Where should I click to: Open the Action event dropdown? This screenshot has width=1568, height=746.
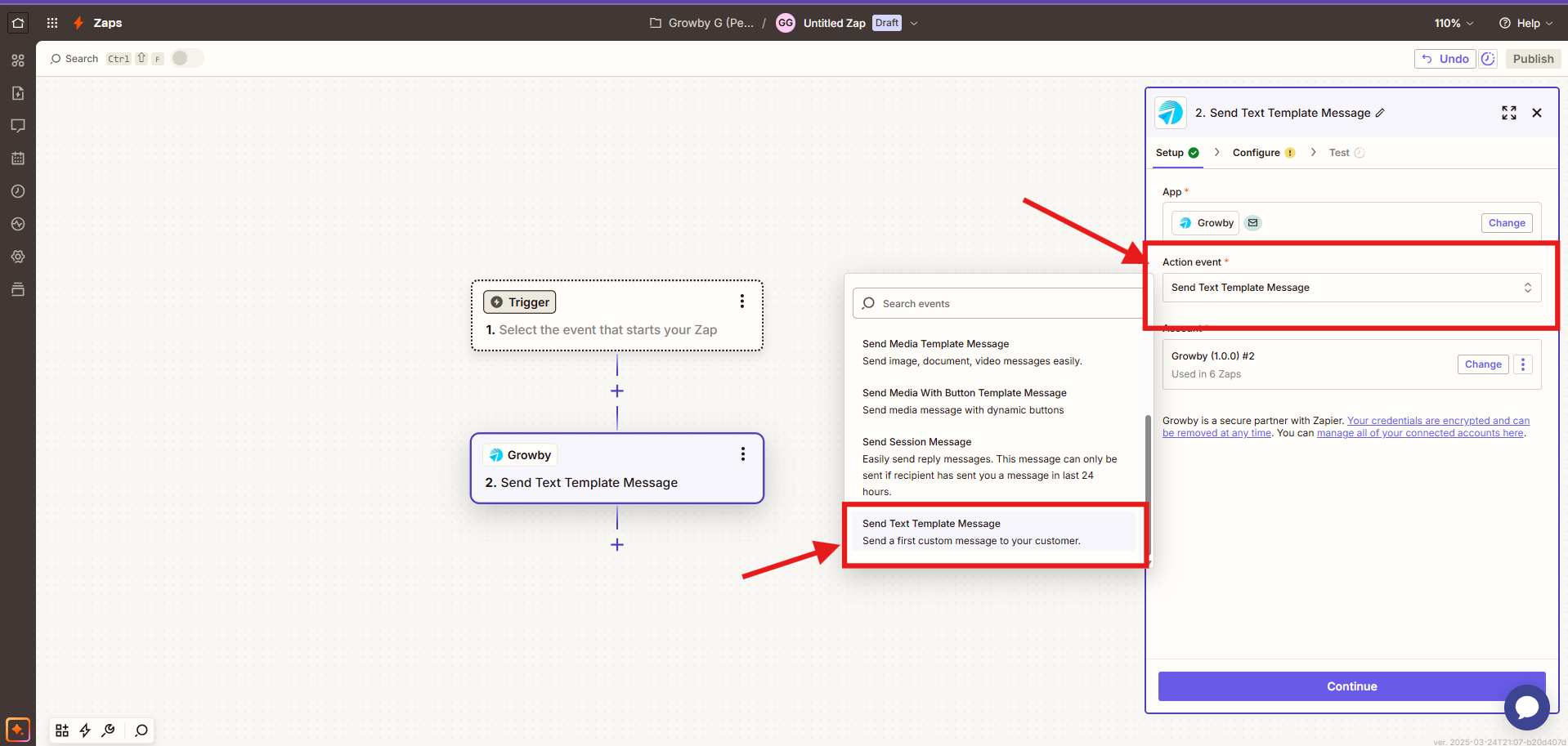coord(1351,288)
